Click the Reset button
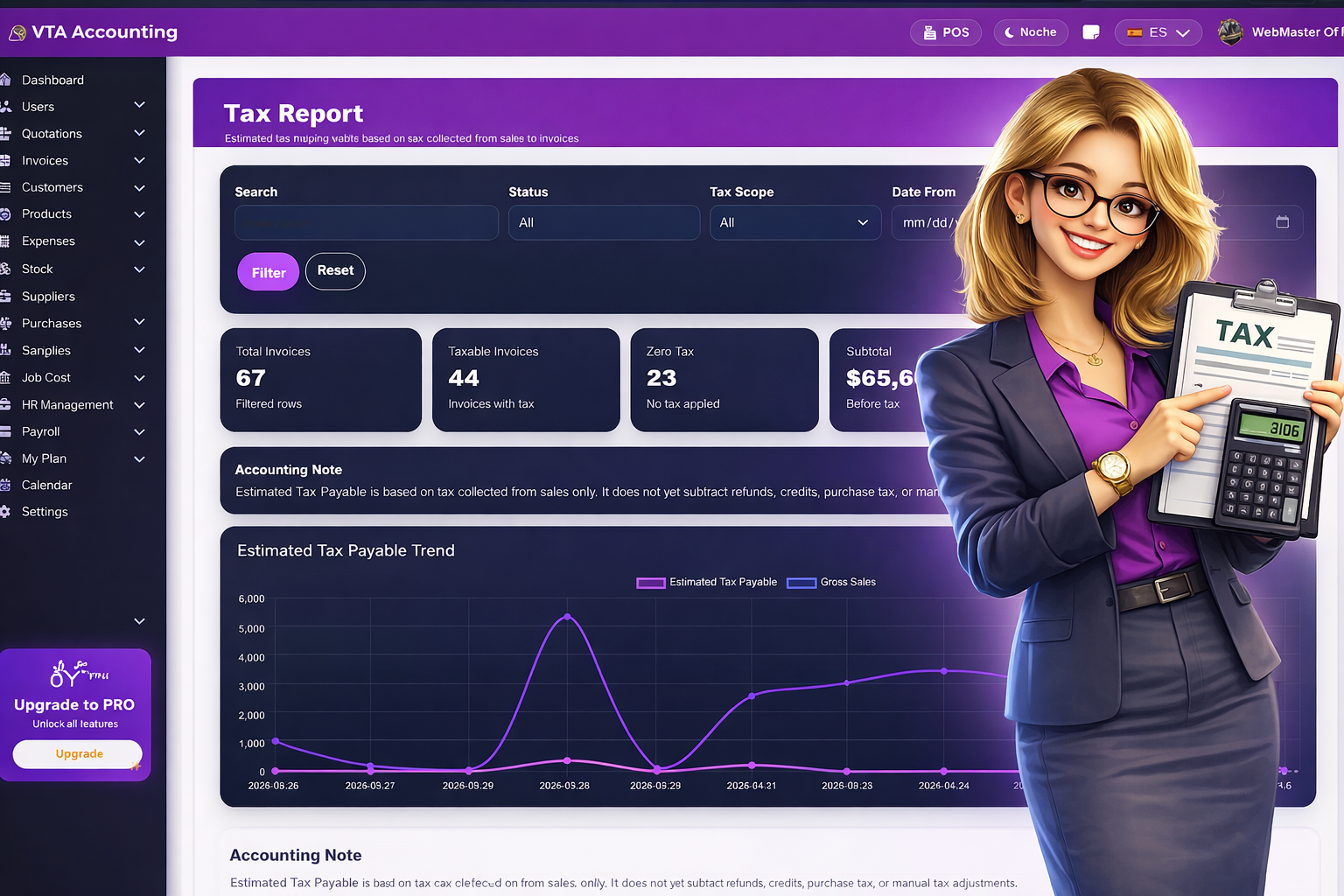This screenshot has height=896, width=1344. click(x=335, y=270)
